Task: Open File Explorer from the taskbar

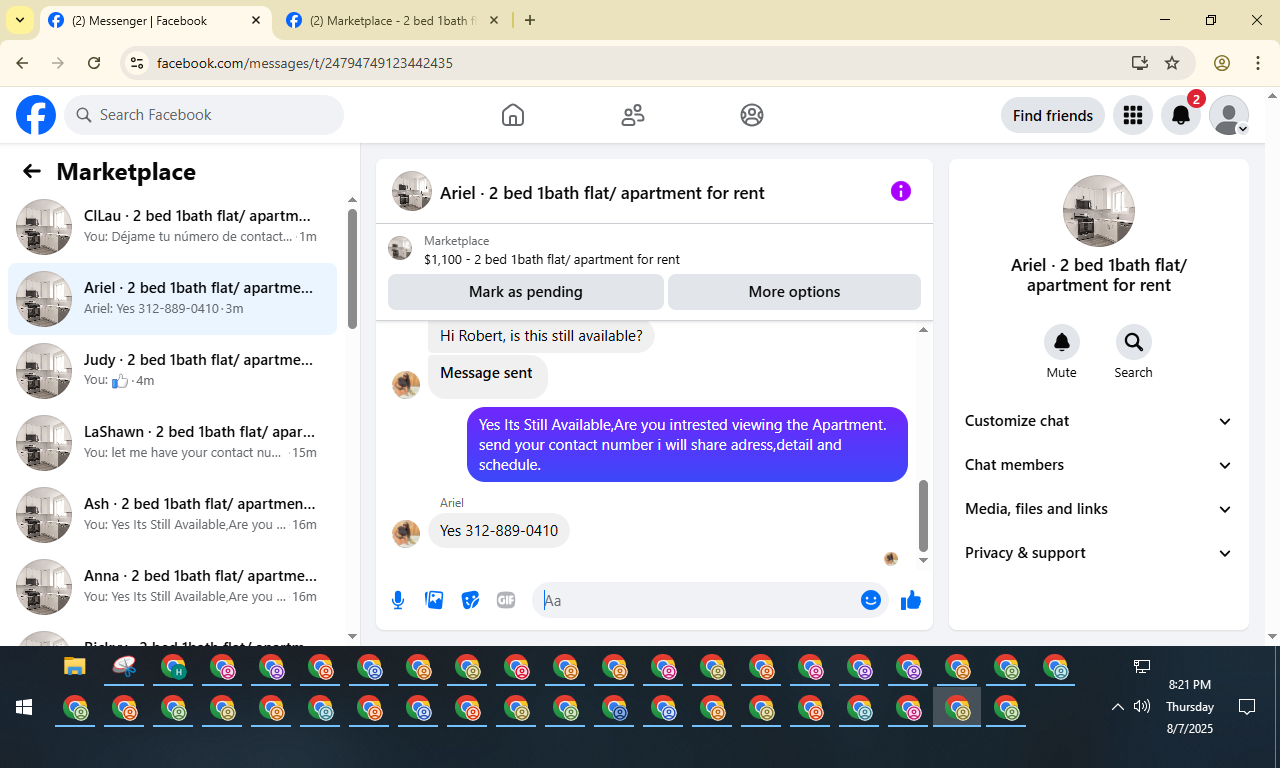Action: click(x=75, y=666)
